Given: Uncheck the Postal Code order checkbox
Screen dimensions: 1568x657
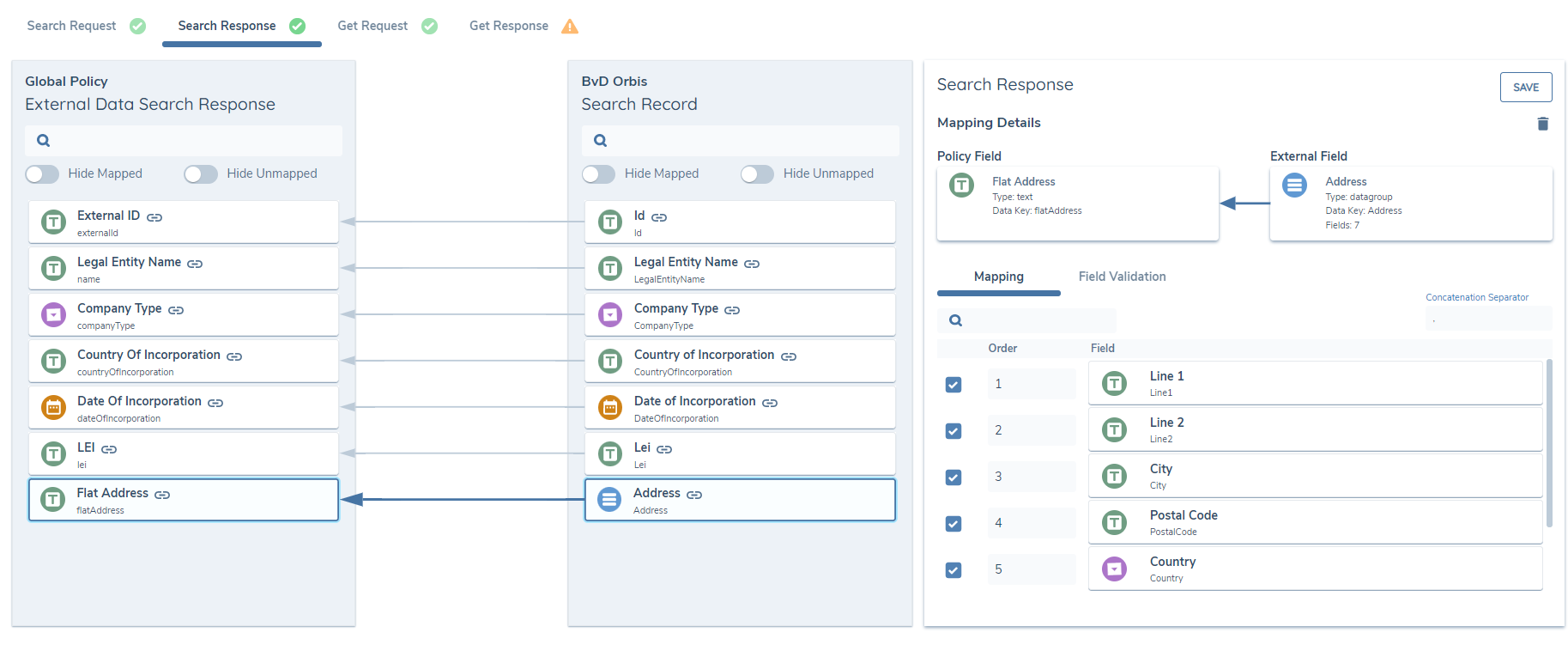Looking at the screenshot, I should click(x=954, y=524).
